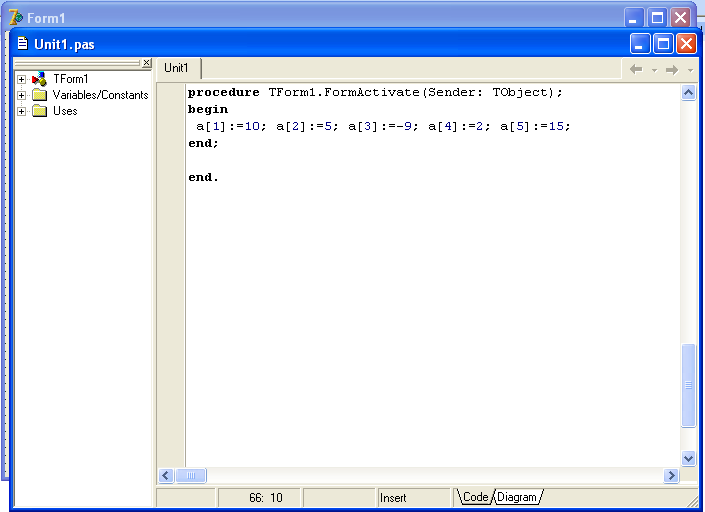This screenshot has width=705, height=512.
Task: Close the Unit1.pas window
Action: [687, 44]
